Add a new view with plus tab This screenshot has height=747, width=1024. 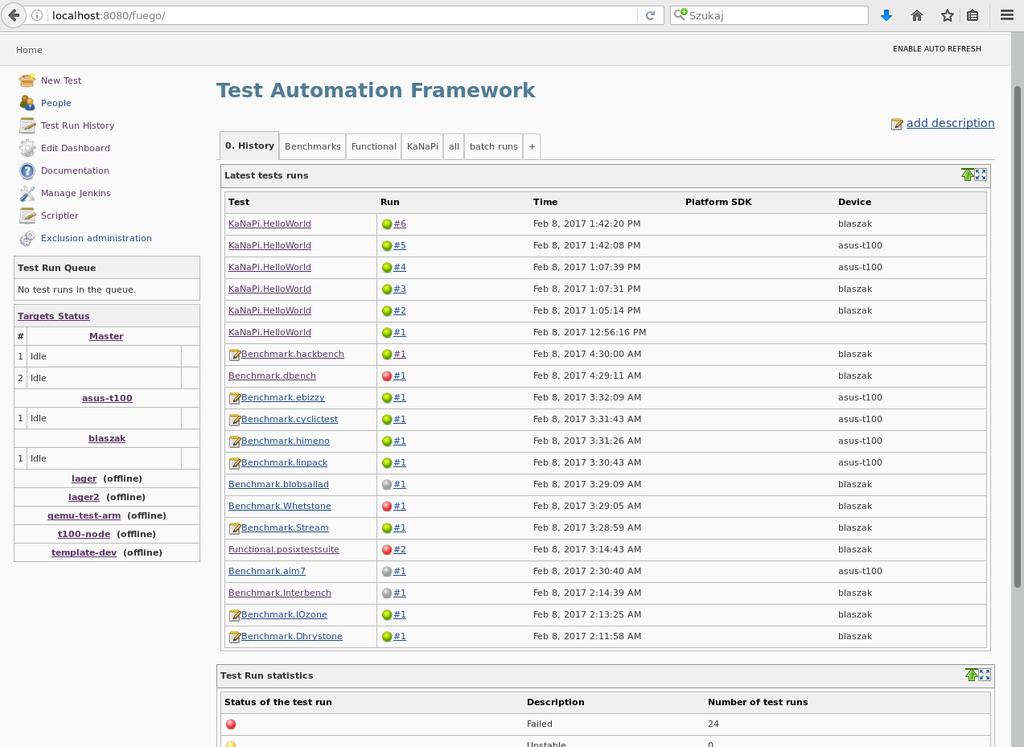[532, 146]
